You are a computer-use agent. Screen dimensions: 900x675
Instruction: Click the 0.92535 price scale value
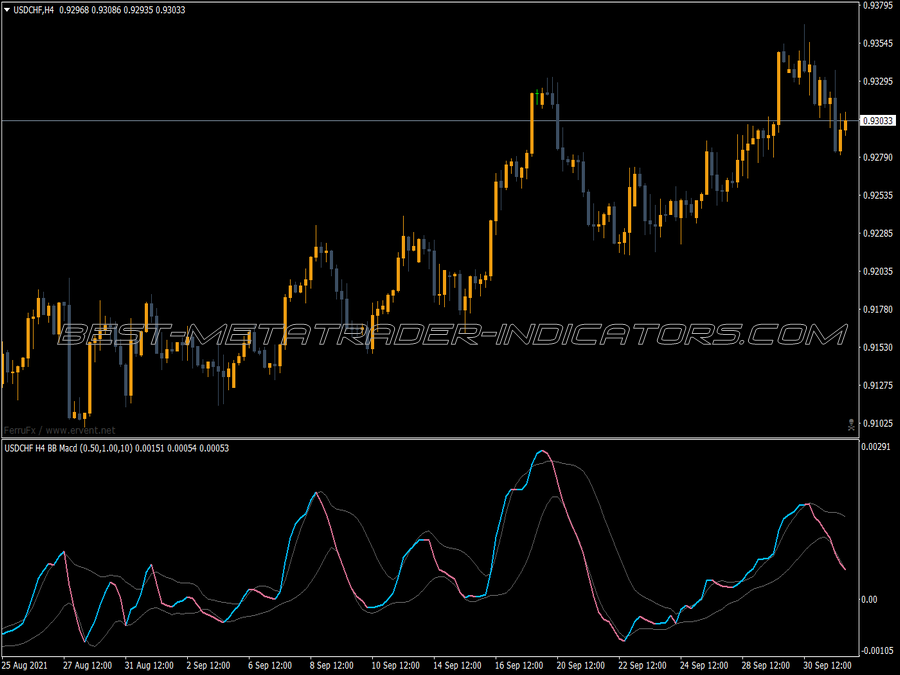pyautogui.click(x=878, y=196)
